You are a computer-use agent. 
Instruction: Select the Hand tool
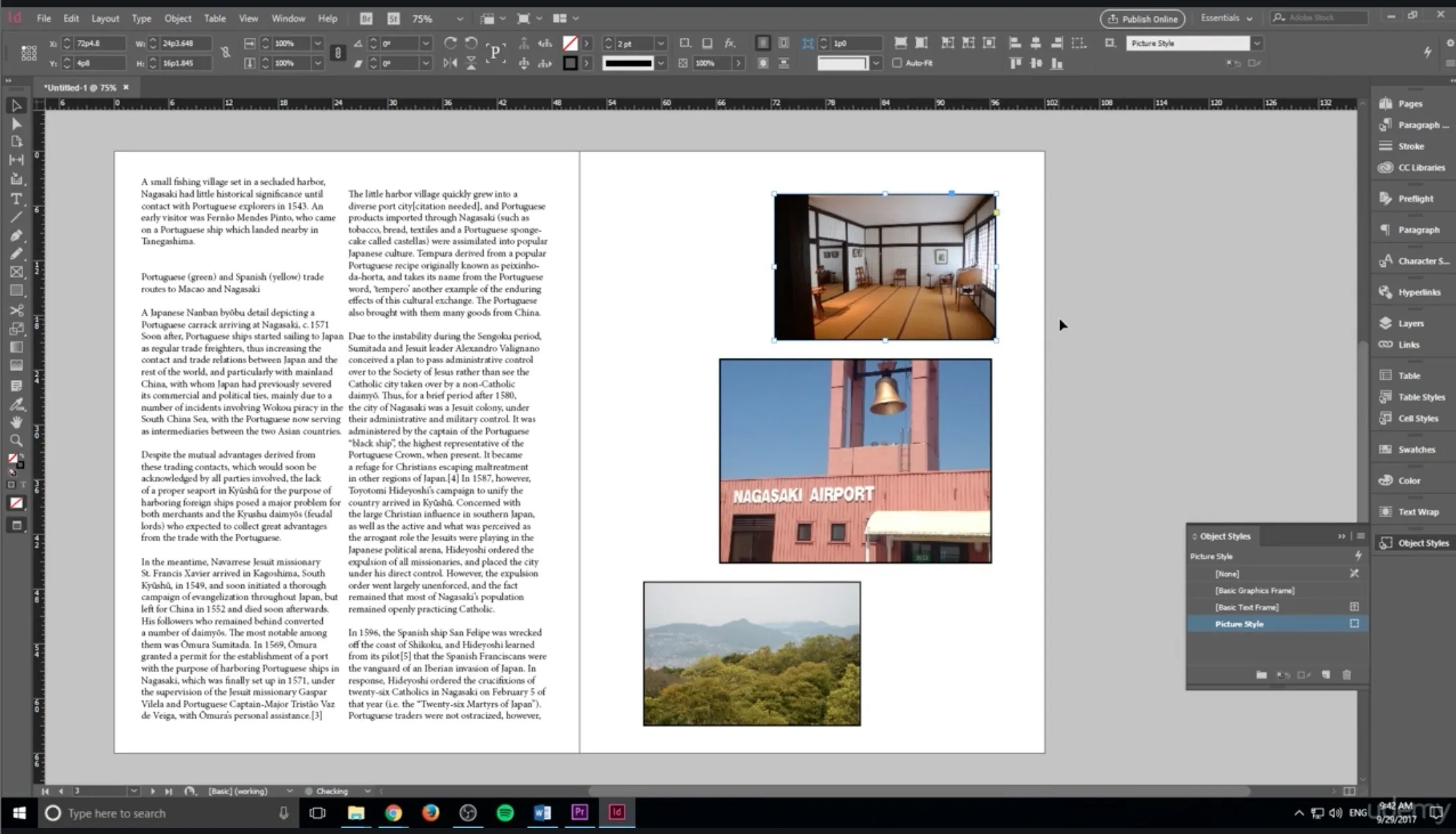pyautogui.click(x=17, y=421)
